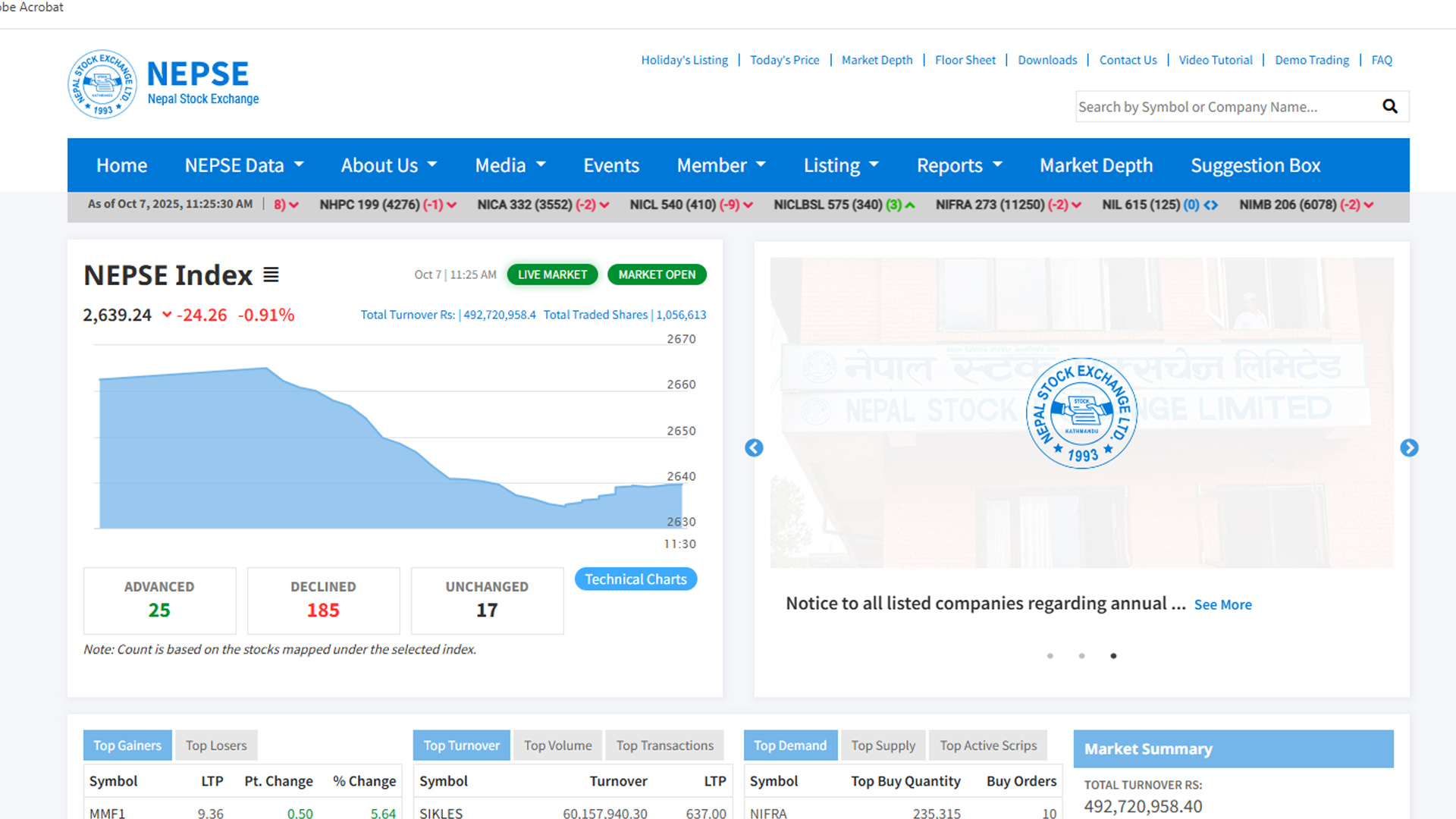Switch to the Top Volume tab

tap(557, 745)
